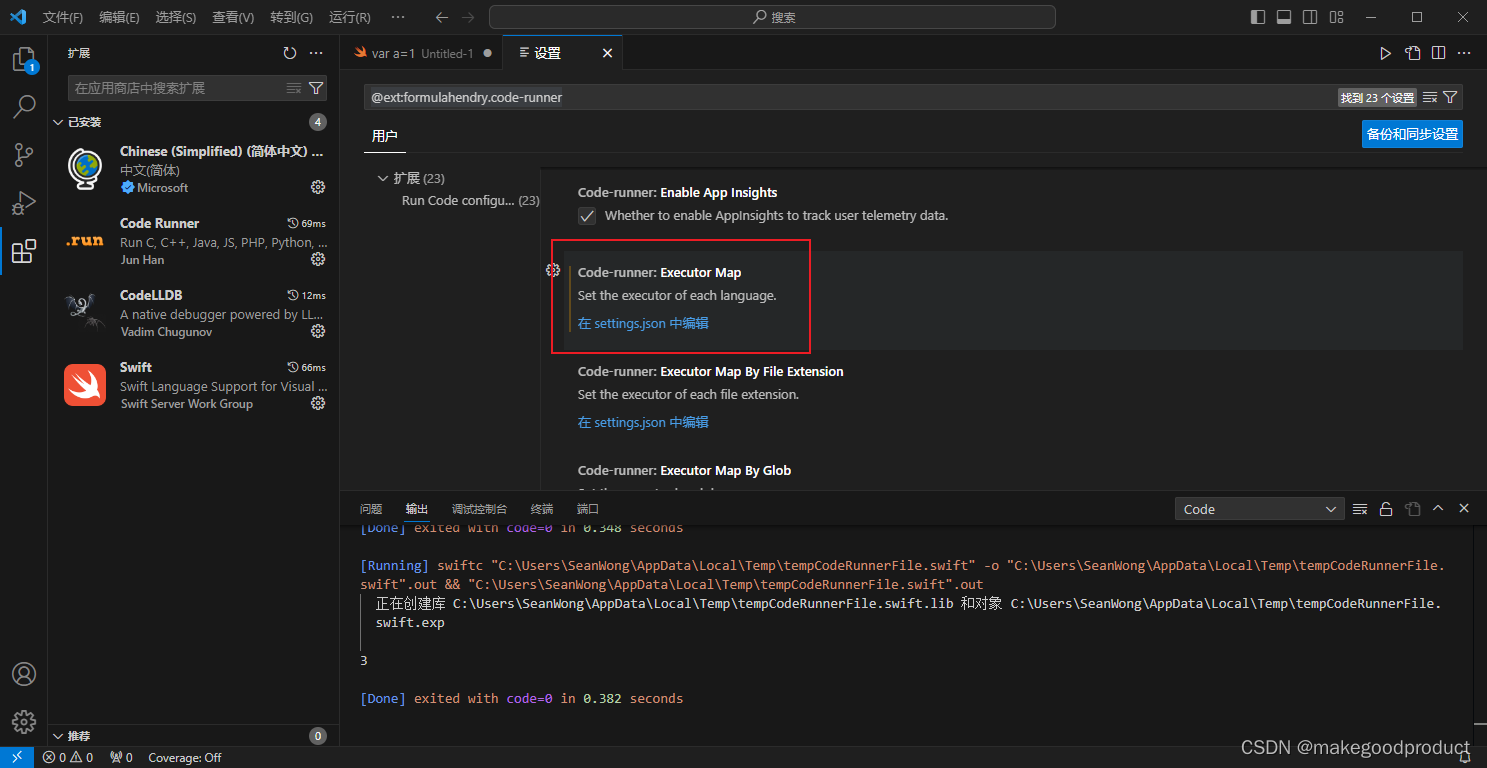
Task: Refresh the extensions list
Action: click(x=289, y=53)
